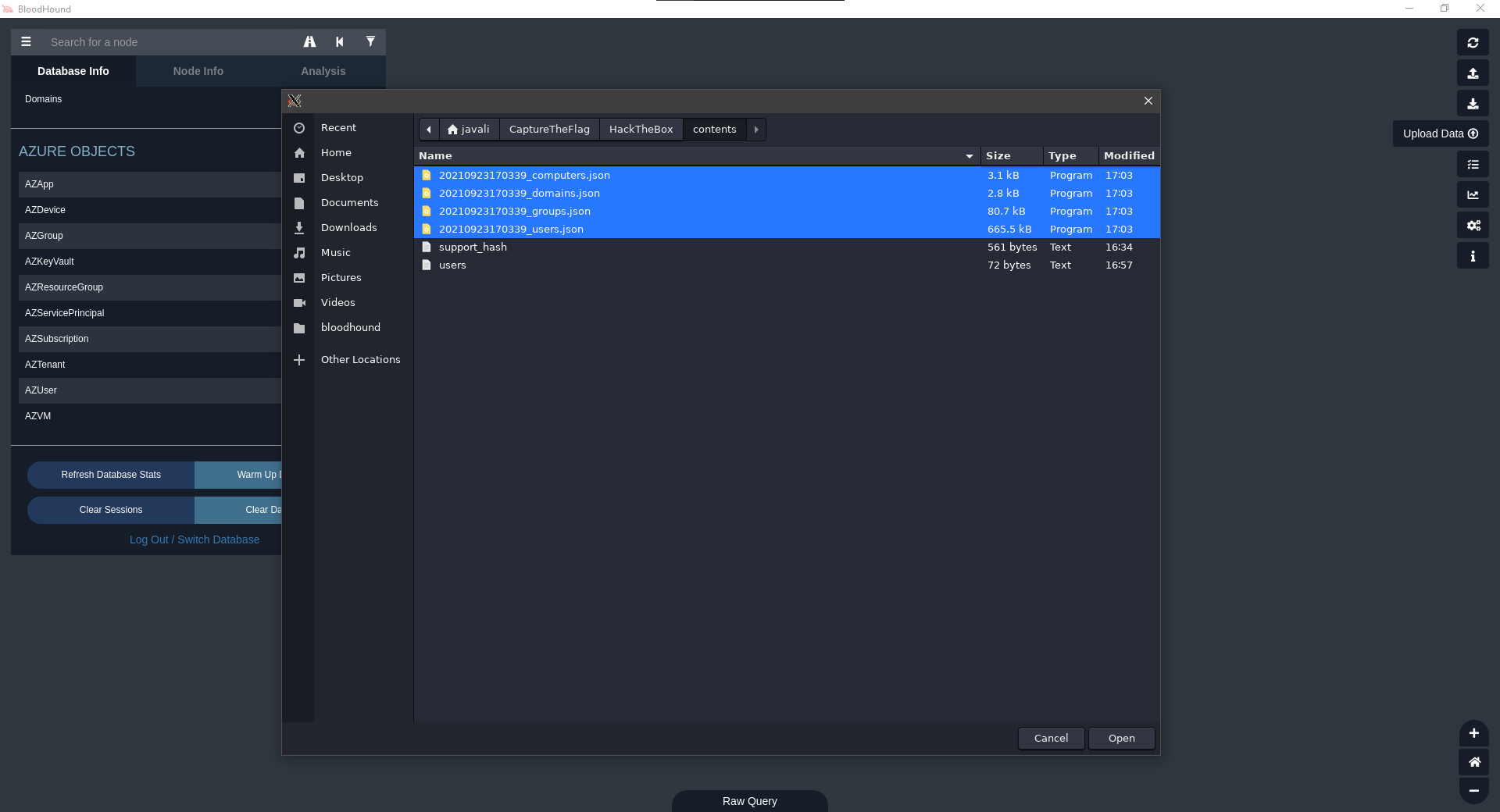Open Raw Query panel
The width and height of the screenshot is (1500, 812).
750,801
